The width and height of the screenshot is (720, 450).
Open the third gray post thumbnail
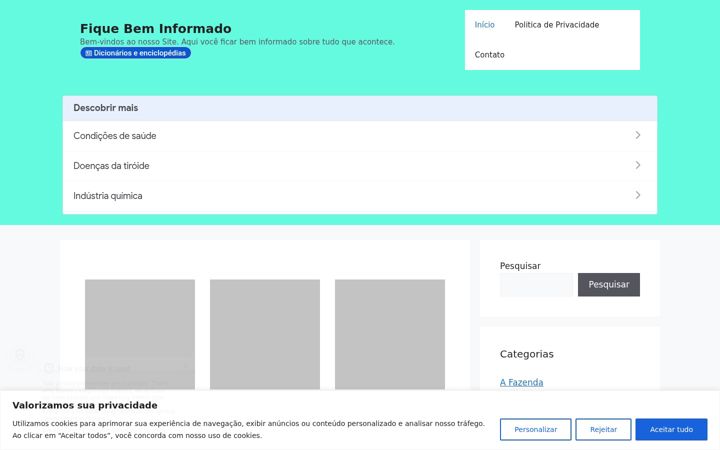click(x=390, y=334)
